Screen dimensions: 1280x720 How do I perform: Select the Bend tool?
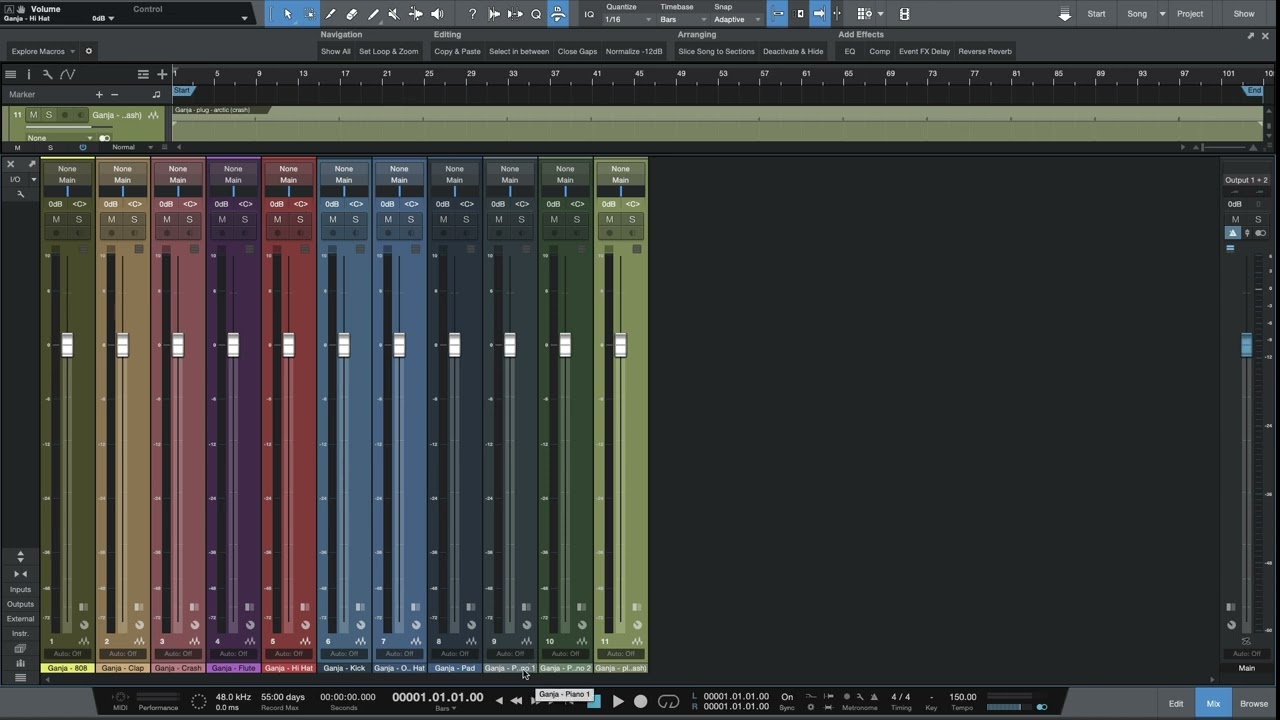click(x=415, y=14)
